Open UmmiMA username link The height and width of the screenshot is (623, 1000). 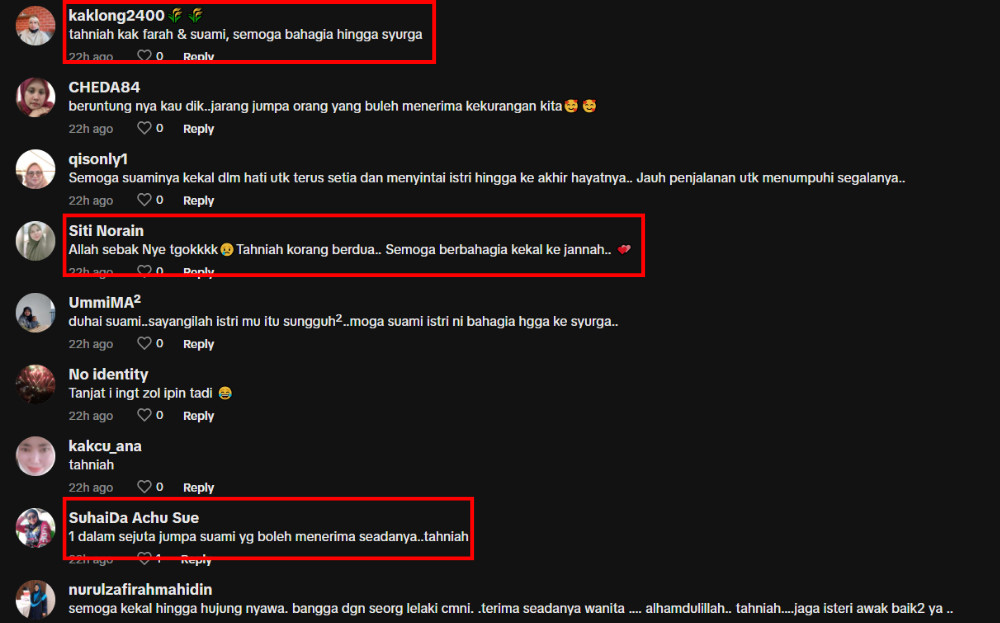click(105, 302)
